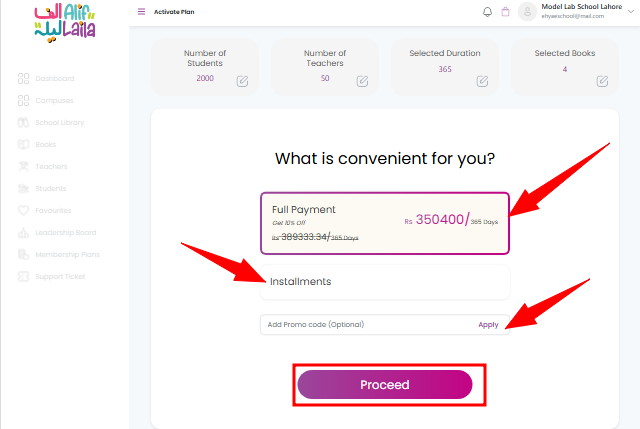
Task: Edit the Selected Books value
Action: pos(602,81)
